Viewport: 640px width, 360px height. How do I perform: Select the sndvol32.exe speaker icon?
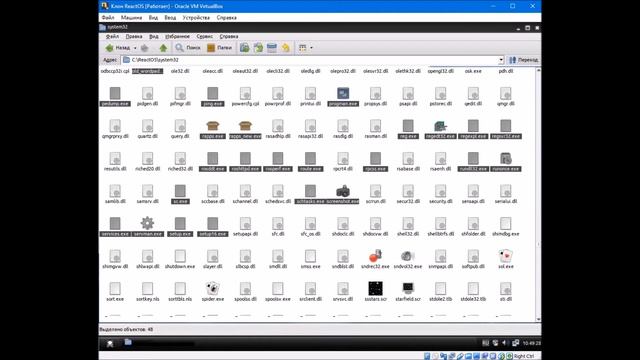click(408, 256)
